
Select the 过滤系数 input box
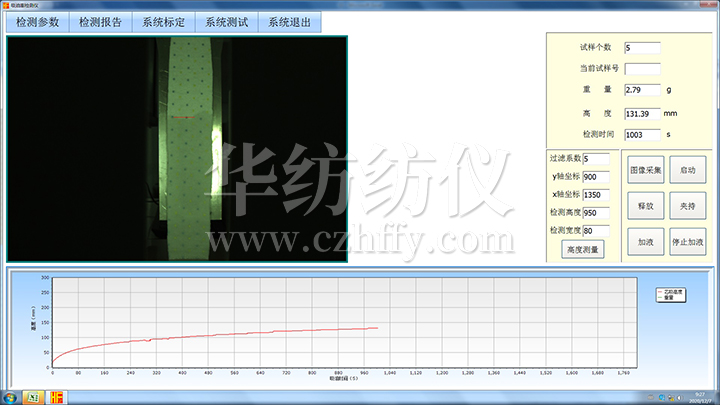tap(596, 158)
